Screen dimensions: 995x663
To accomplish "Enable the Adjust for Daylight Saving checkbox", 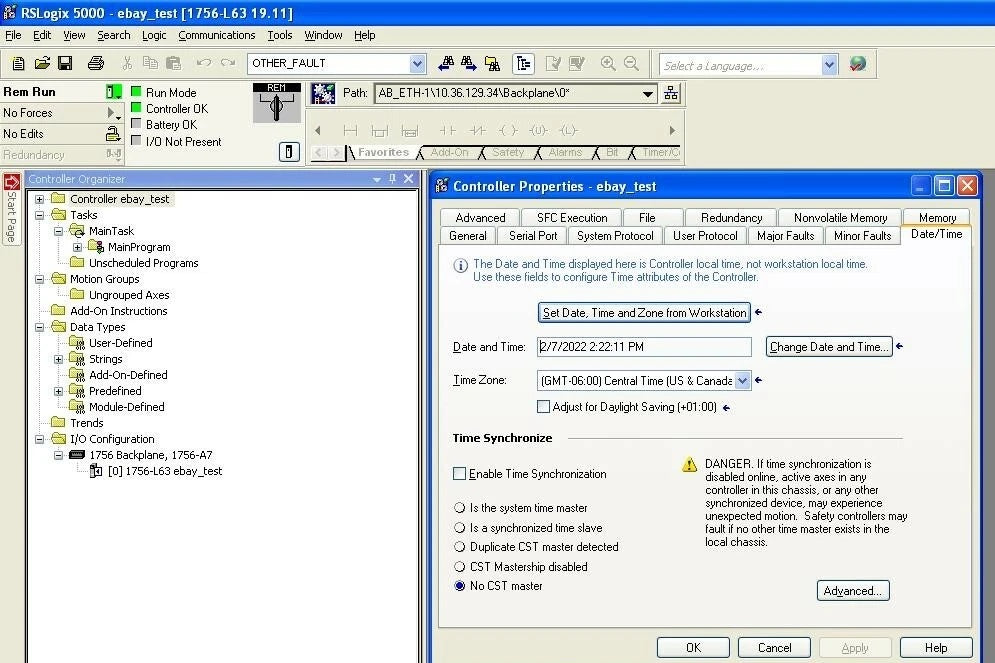I will (543, 407).
